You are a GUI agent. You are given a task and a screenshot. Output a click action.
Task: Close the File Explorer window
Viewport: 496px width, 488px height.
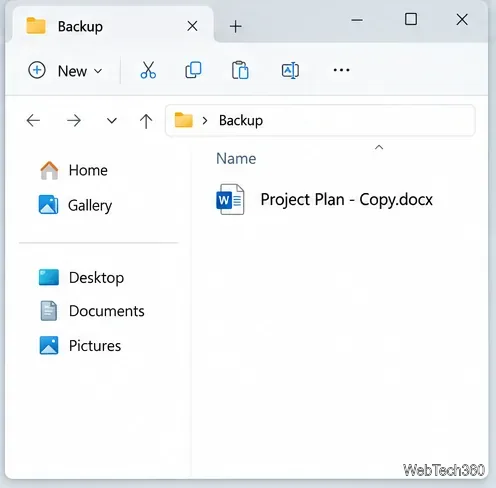pyautogui.click(x=462, y=19)
